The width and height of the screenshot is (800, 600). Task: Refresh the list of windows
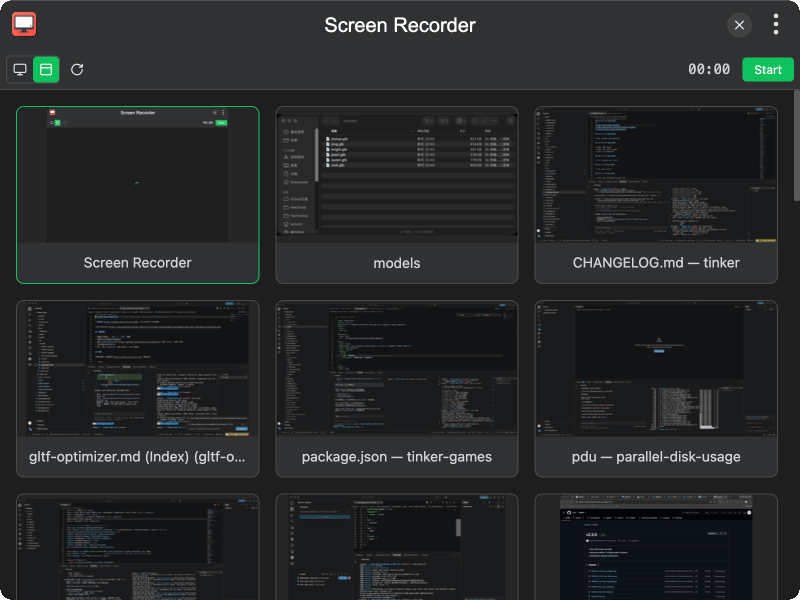click(x=77, y=69)
